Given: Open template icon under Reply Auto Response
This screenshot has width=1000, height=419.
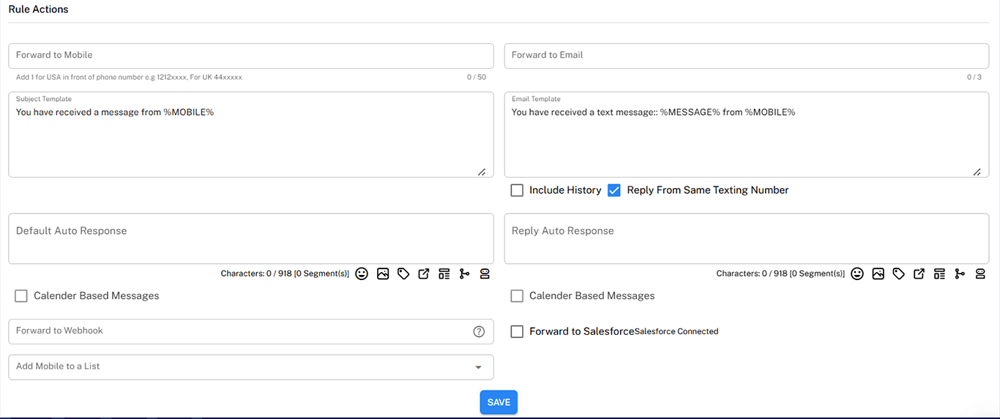Looking at the screenshot, I should tap(939, 274).
